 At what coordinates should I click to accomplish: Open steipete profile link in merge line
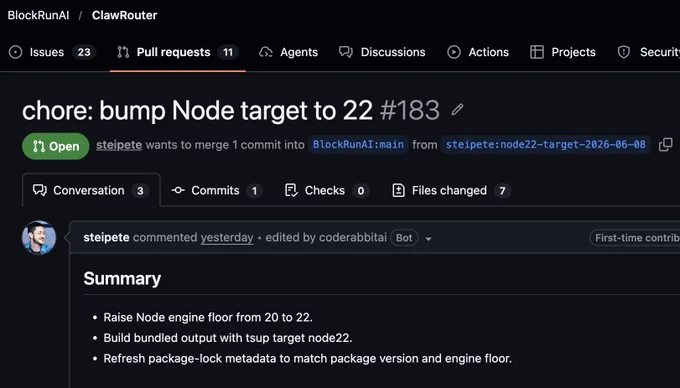click(119, 145)
